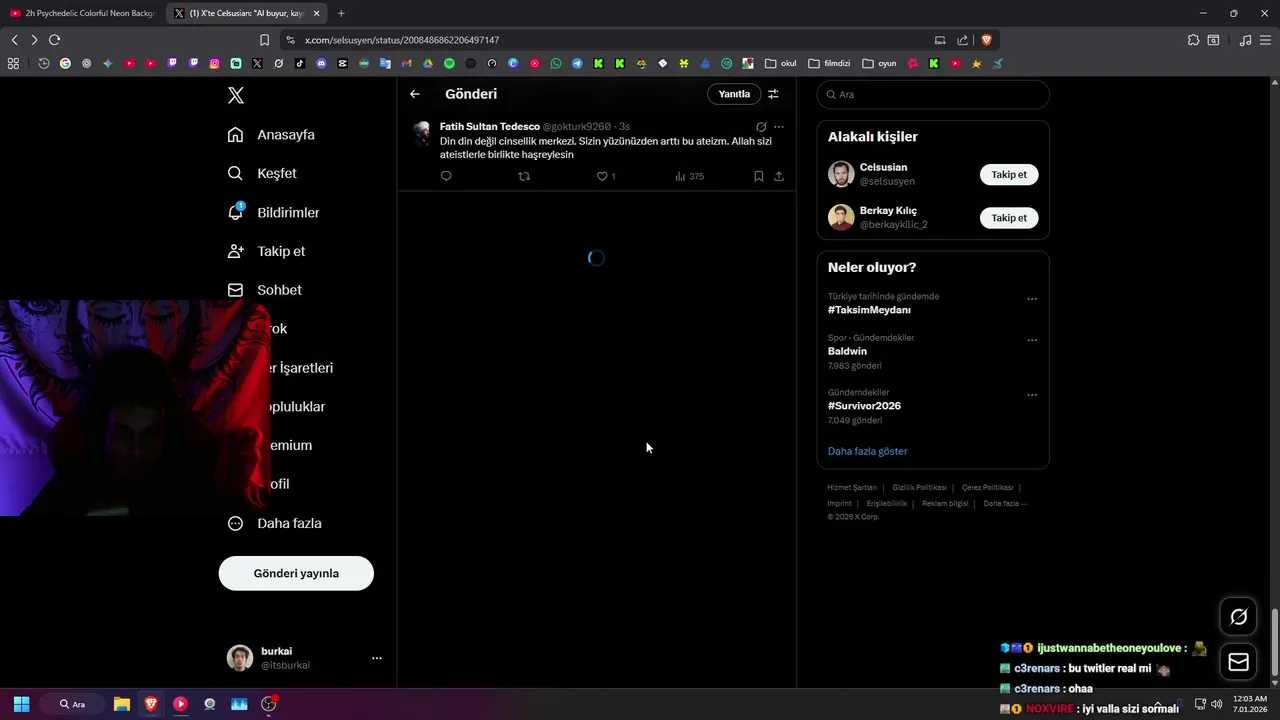Follow Celsusian with Takip et
Image resolution: width=1280 pixels, height=720 pixels.
1009,174
